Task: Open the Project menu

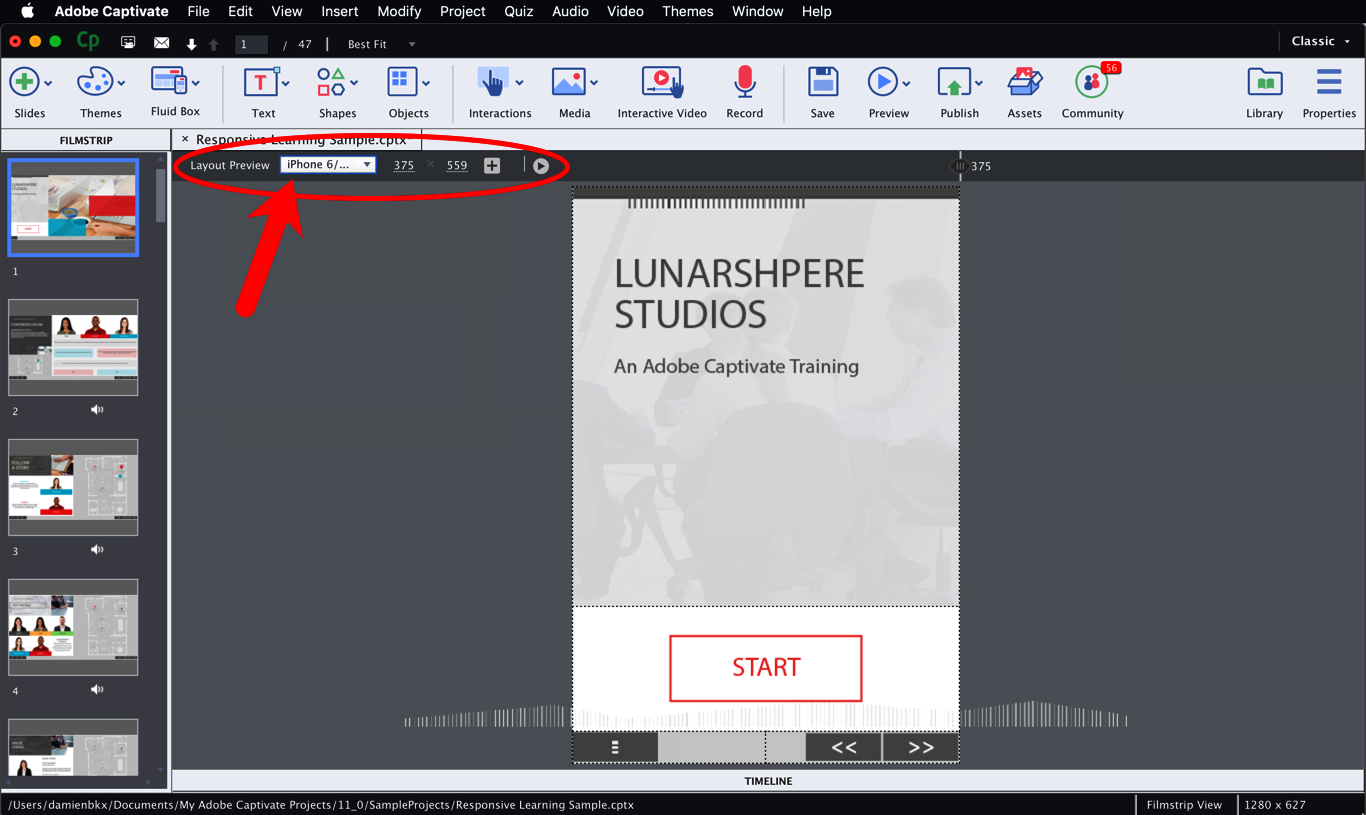Action: pyautogui.click(x=463, y=11)
